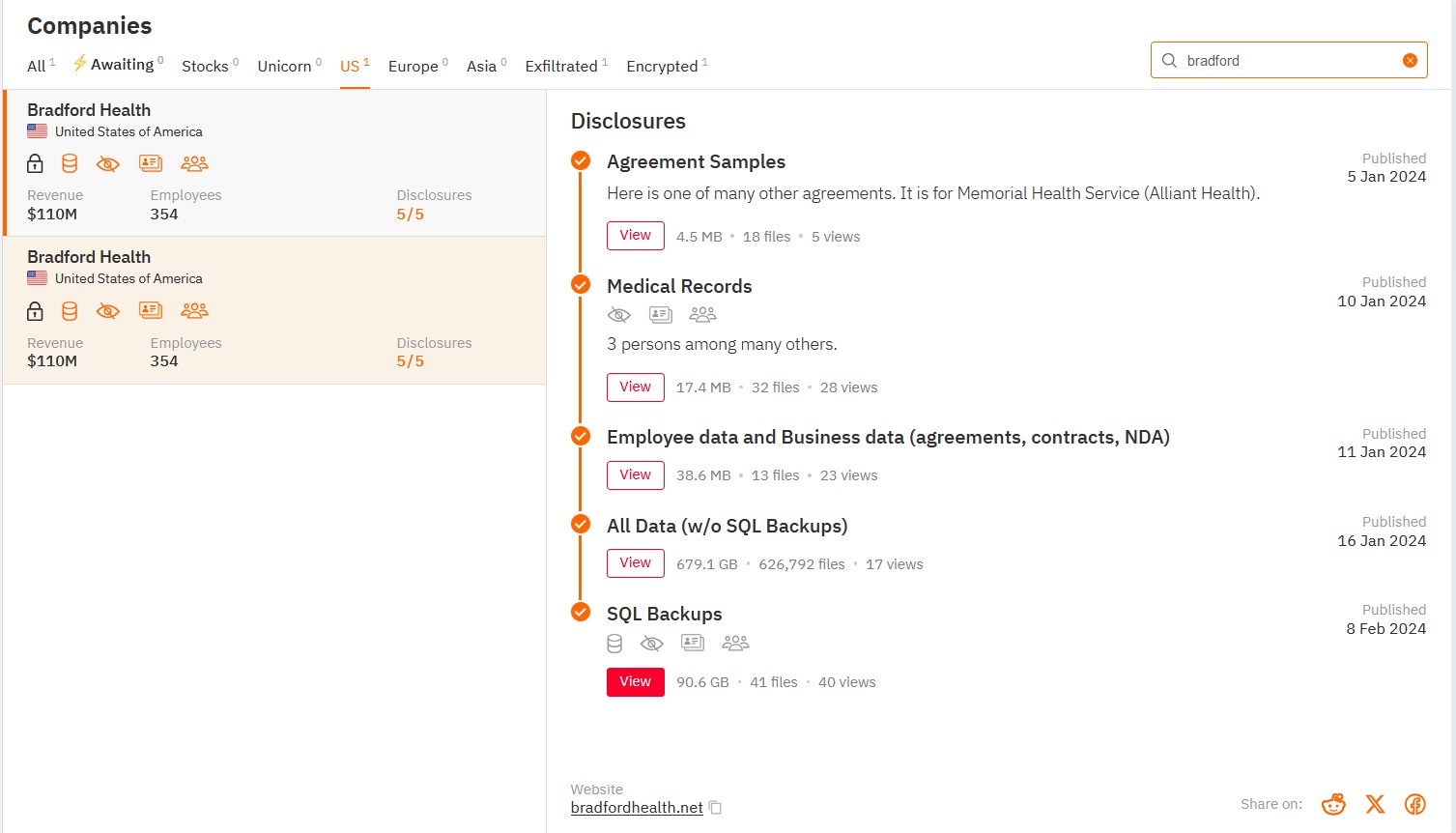This screenshot has width=1456, height=833.
Task: Click the people icon under SQL Backups
Action: (735, 643)
